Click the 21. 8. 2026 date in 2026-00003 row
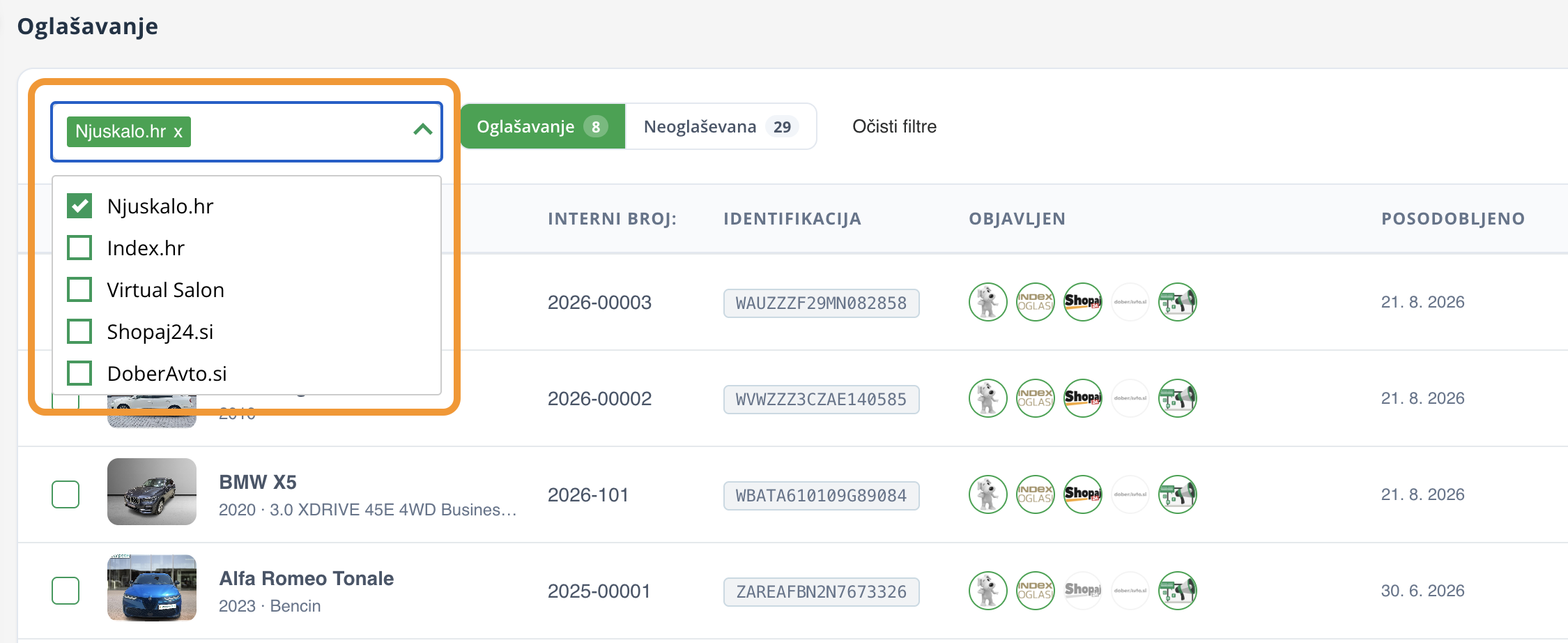Image resolution: width=1568 pixels, height=643 pixels. click(x=1423, y=302)
